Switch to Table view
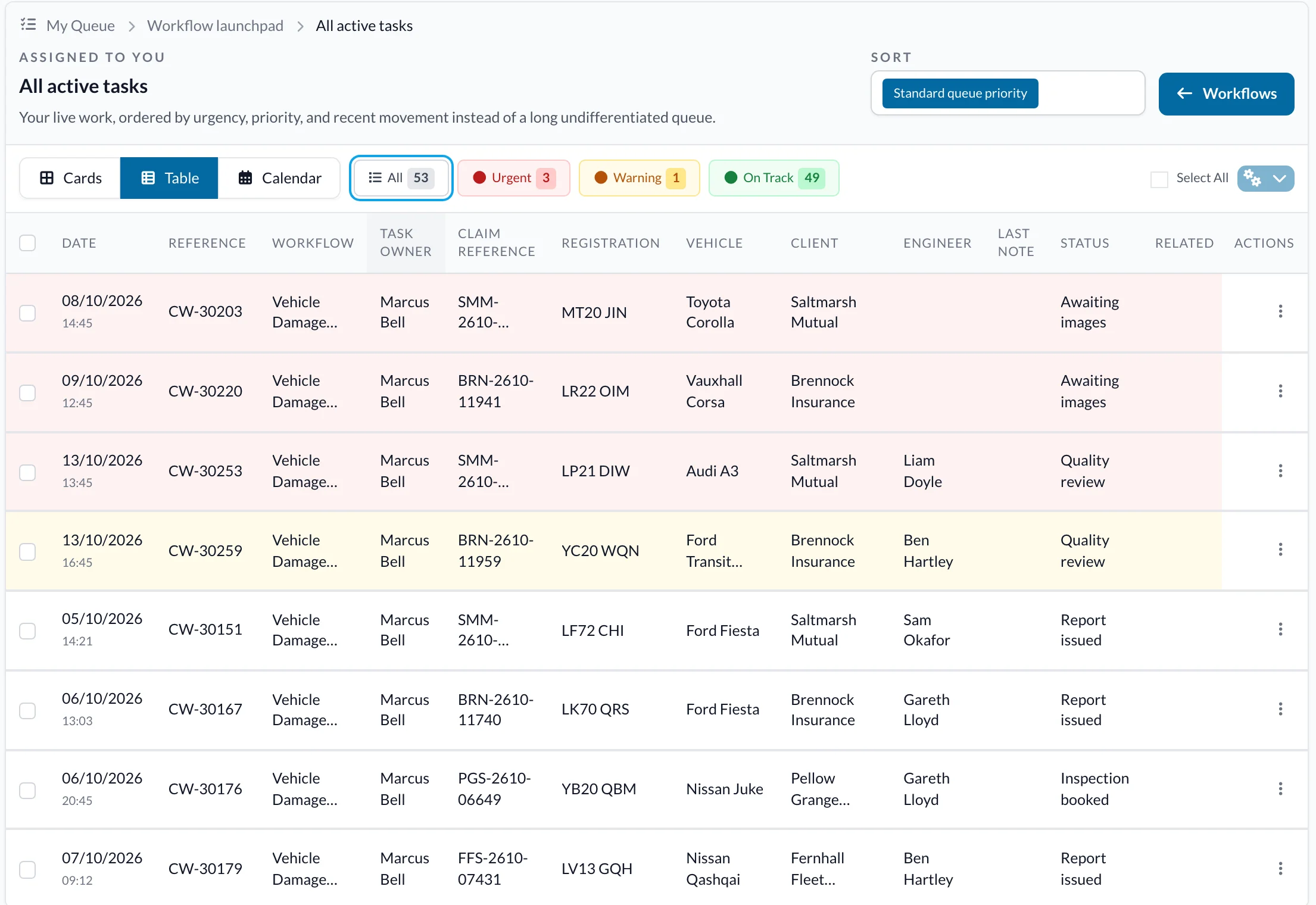 [x=169, y=178]
